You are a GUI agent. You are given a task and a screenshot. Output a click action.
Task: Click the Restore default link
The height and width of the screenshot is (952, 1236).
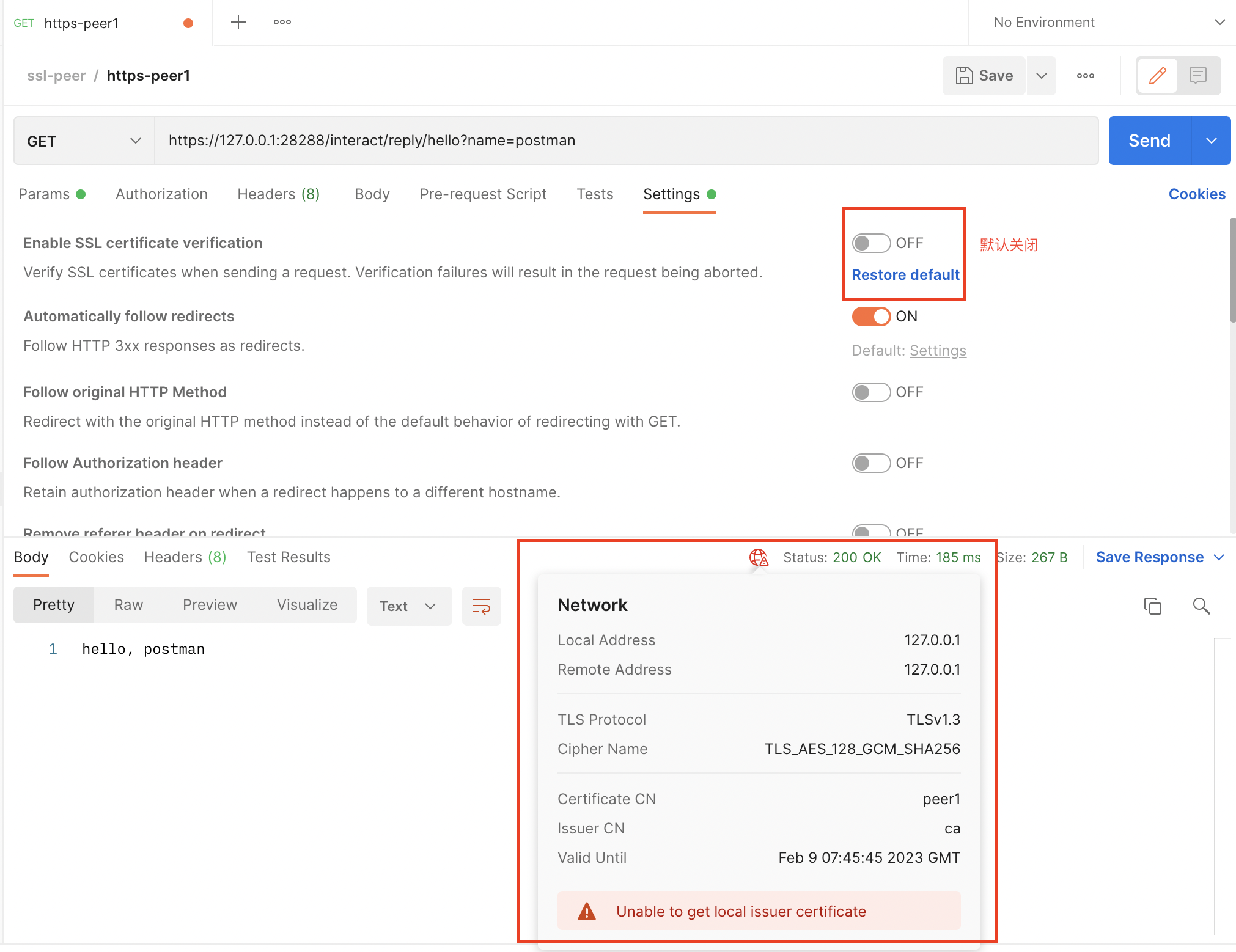coord(905,274)
